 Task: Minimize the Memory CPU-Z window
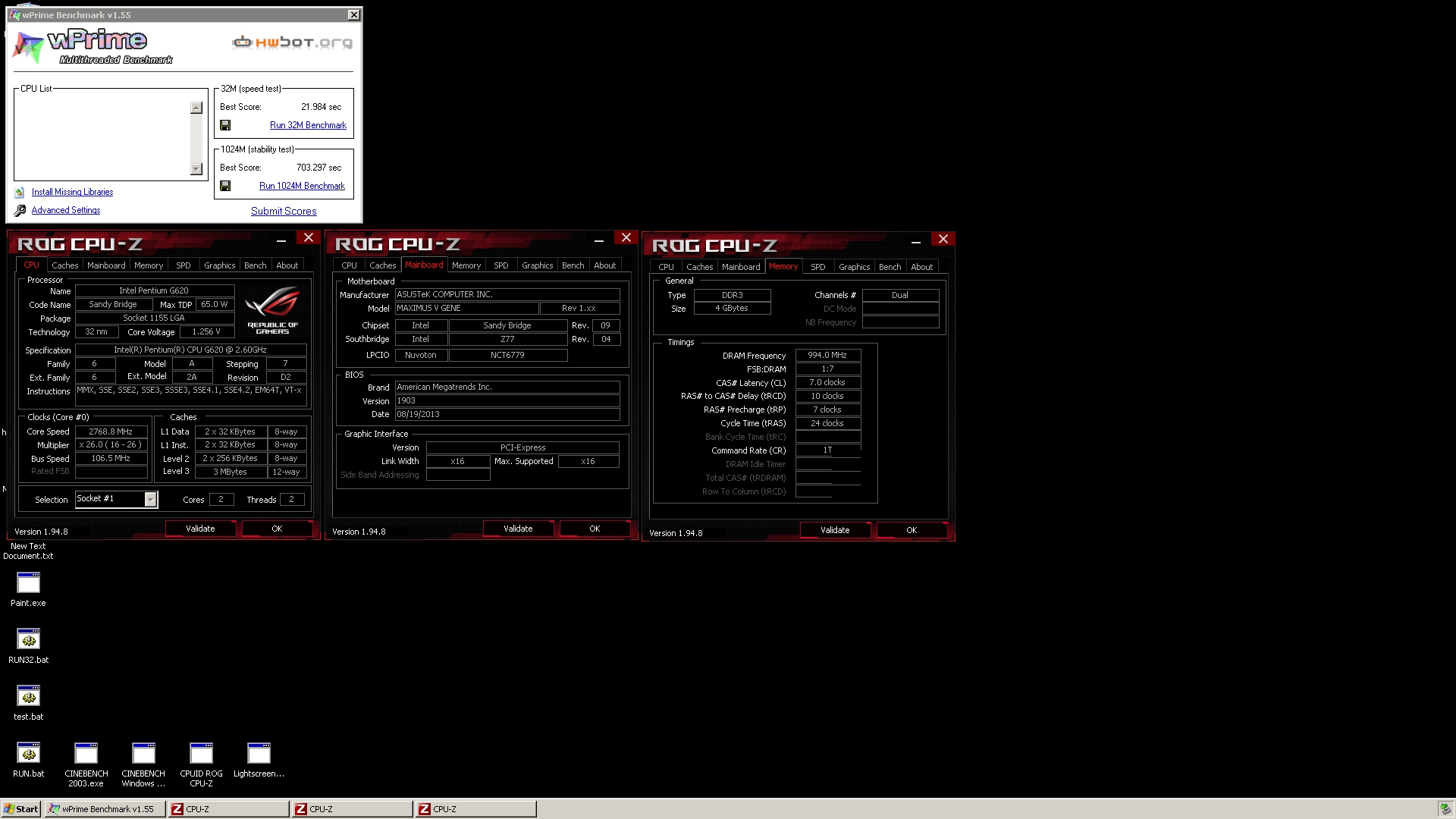[x=916, y=242]
